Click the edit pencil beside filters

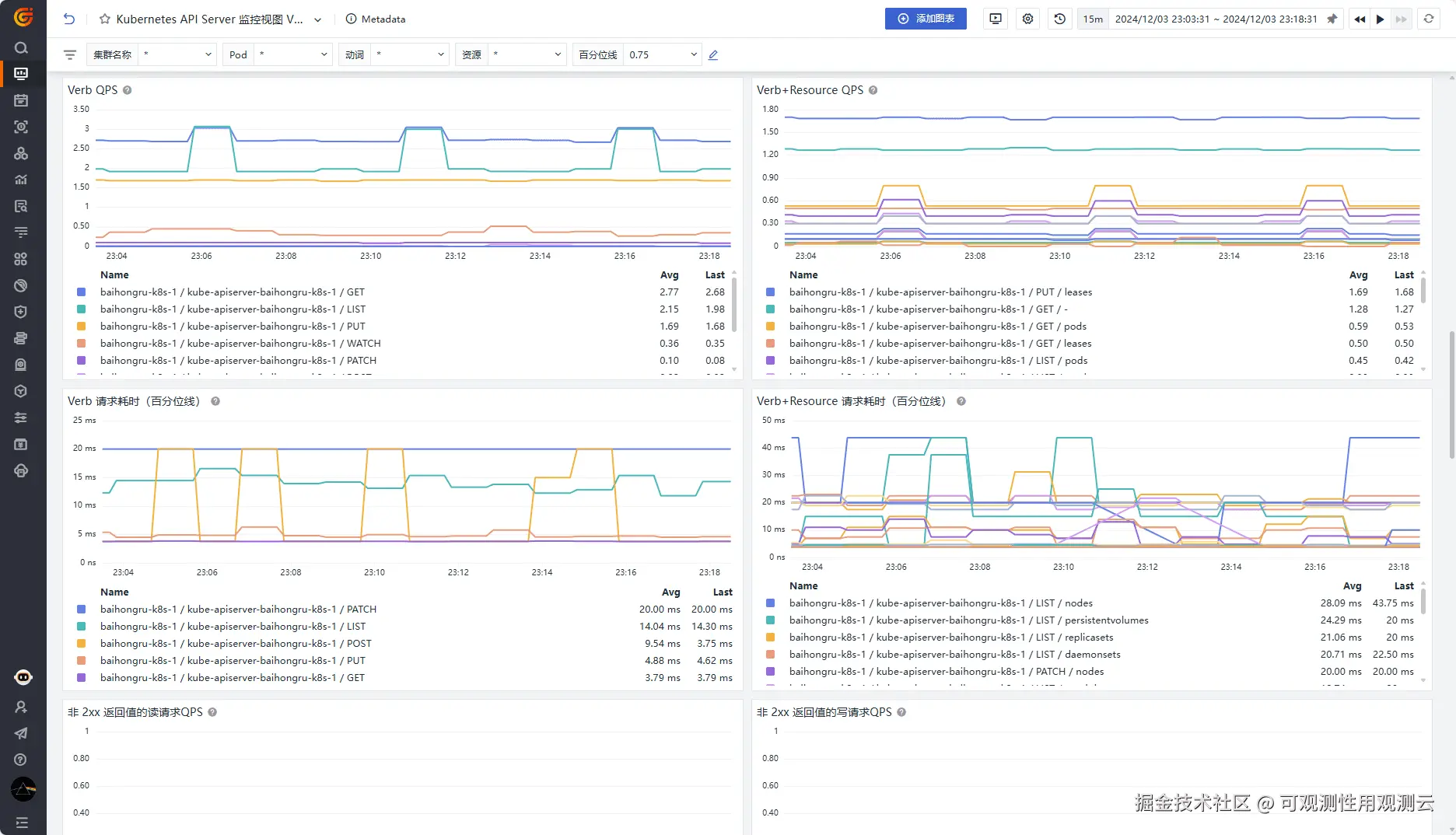(713, 55)
